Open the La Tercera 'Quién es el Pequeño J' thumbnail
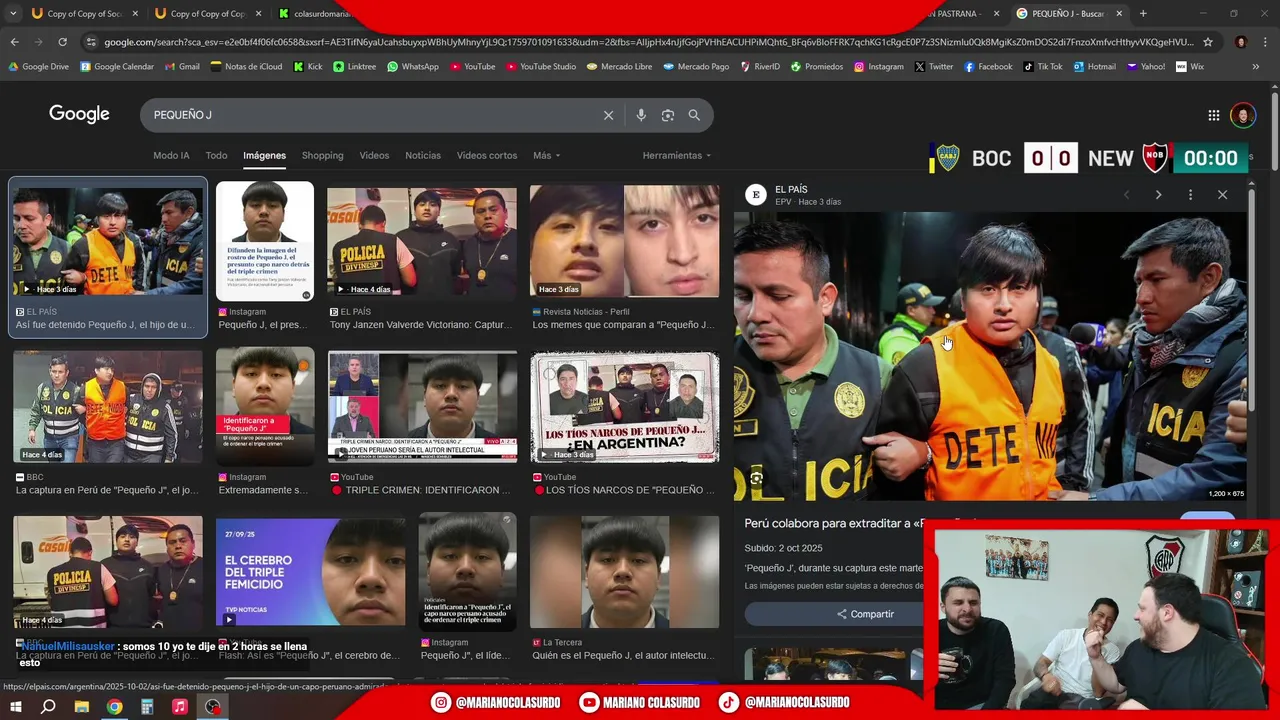1280x720 pixels. [x=624, y=572]
